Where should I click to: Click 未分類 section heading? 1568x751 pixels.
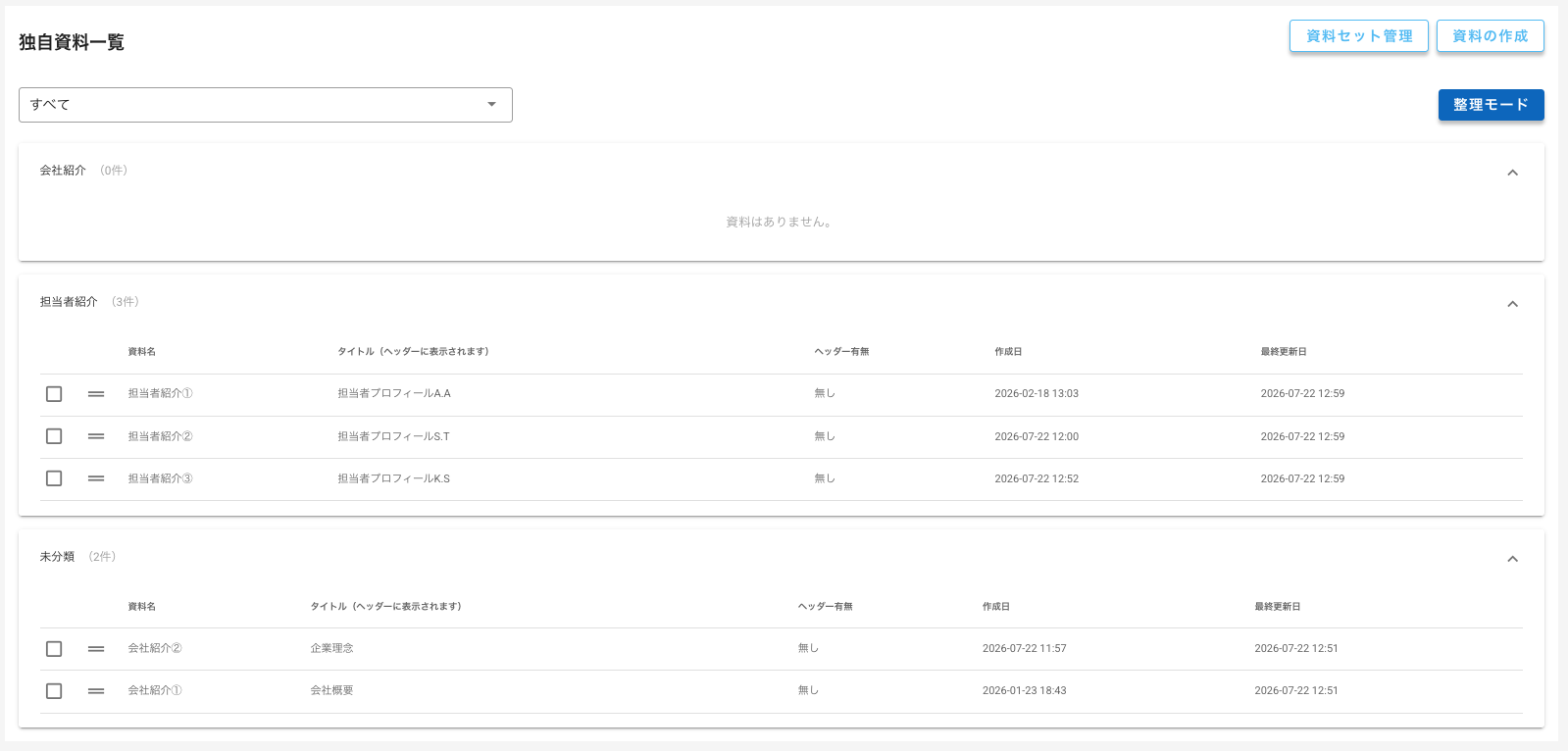[x=57, y=557]
